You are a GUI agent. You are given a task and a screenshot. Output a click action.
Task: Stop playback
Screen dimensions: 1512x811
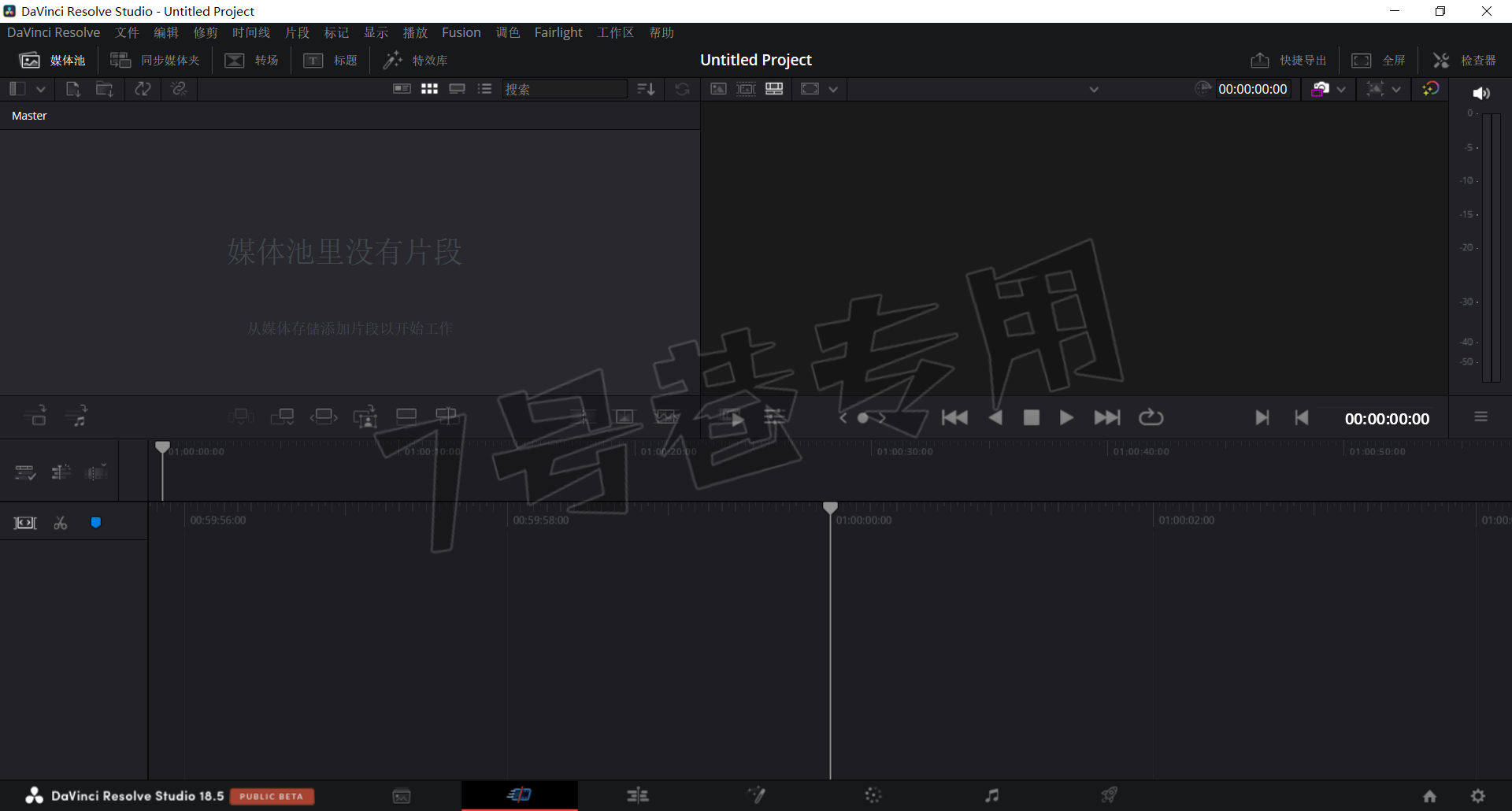point(1031,417)
